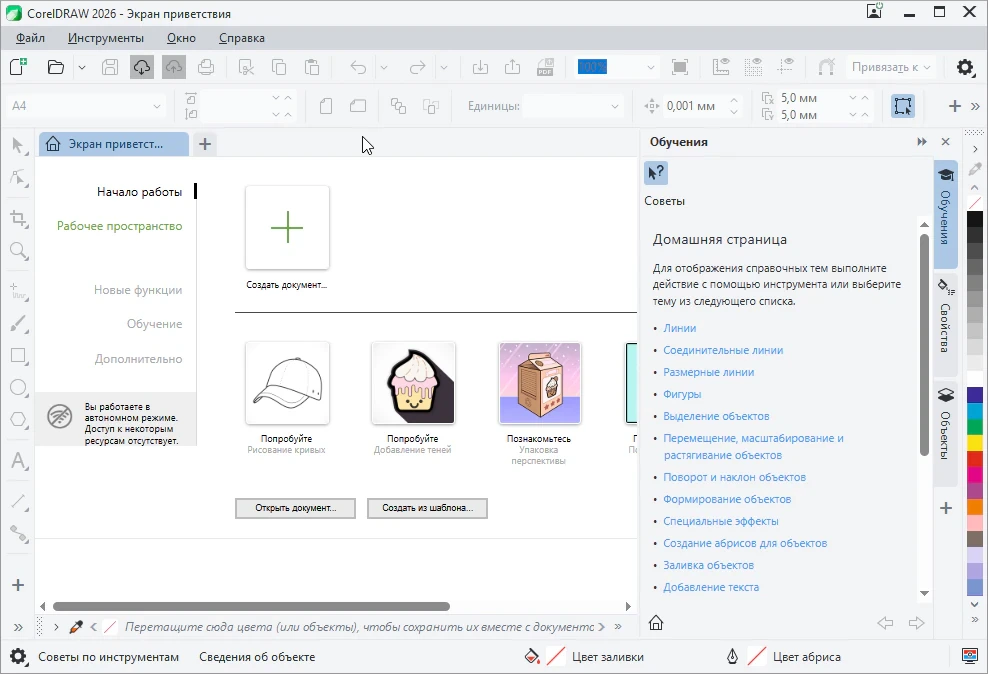The width and height of the screenshot is (988, 674).
Task: Click the full-screen preview icon
Action: (680, 67)
